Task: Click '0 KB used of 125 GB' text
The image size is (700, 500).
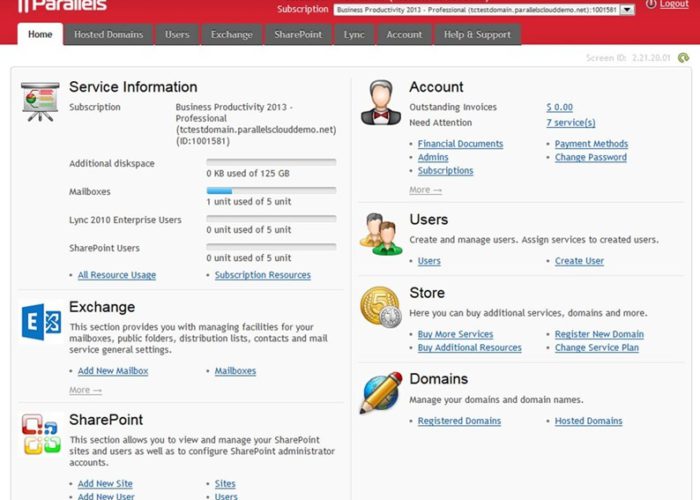Action: click(248, 174)
